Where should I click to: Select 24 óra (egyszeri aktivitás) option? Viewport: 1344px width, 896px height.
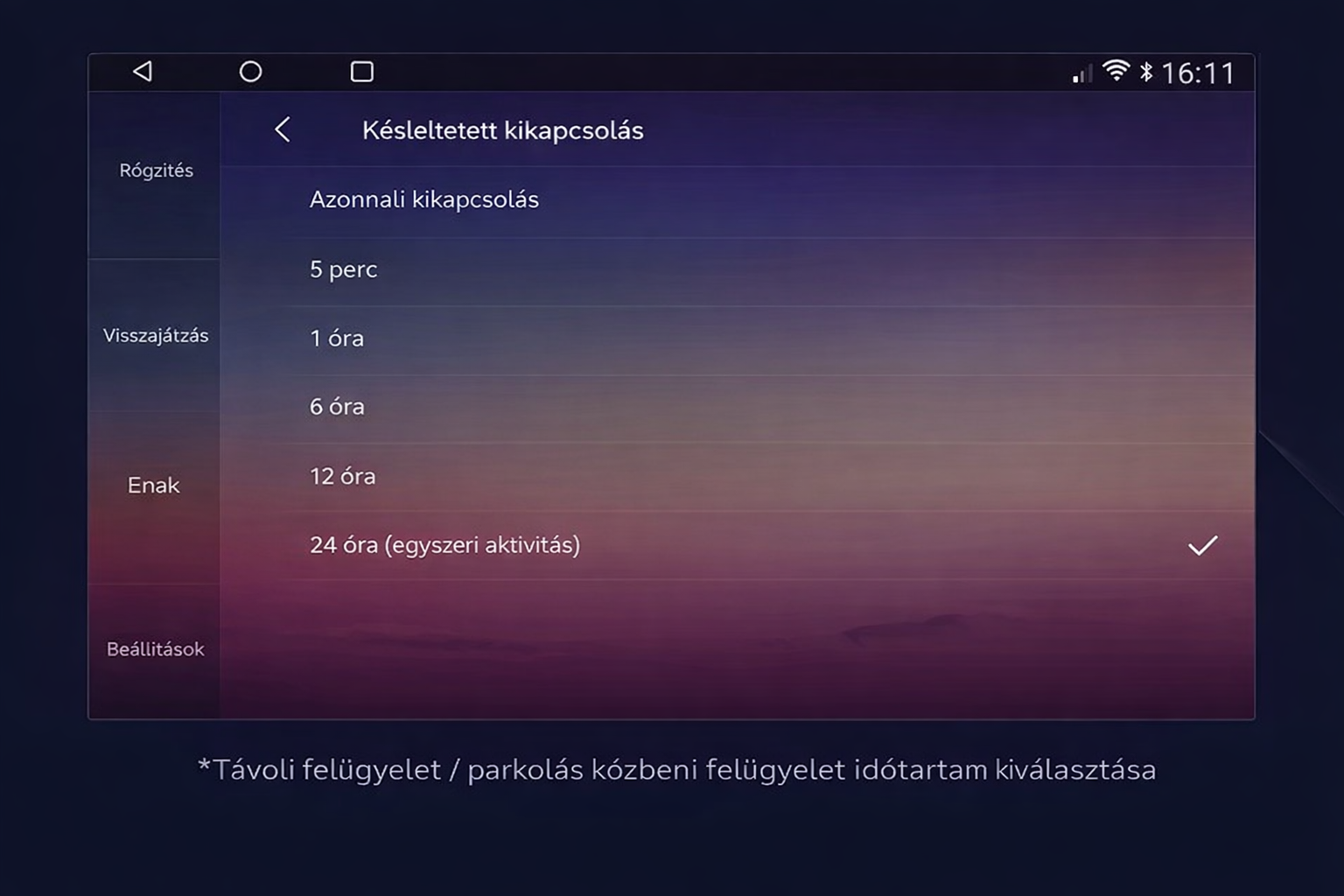click(444, 545)
